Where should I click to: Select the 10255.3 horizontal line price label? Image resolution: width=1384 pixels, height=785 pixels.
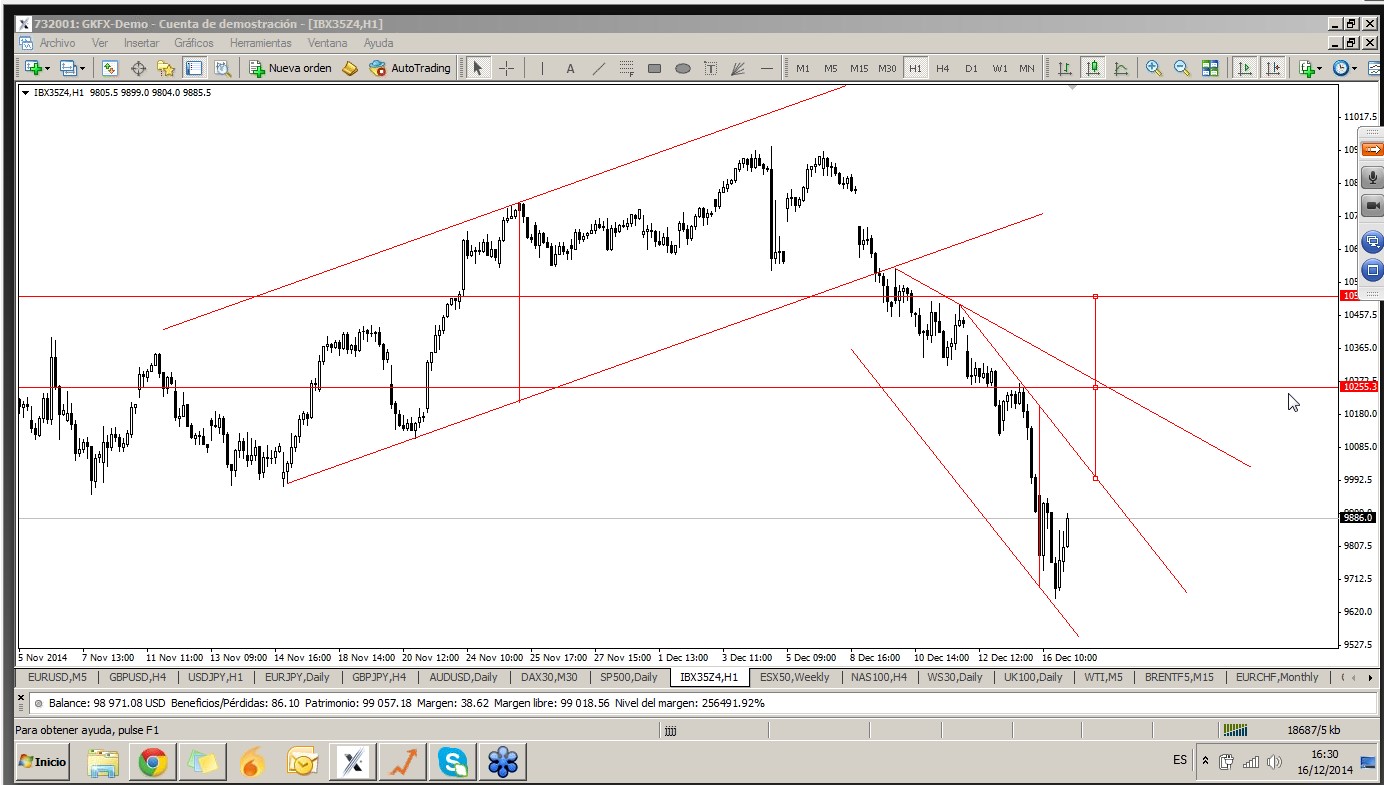point(1360,387)
